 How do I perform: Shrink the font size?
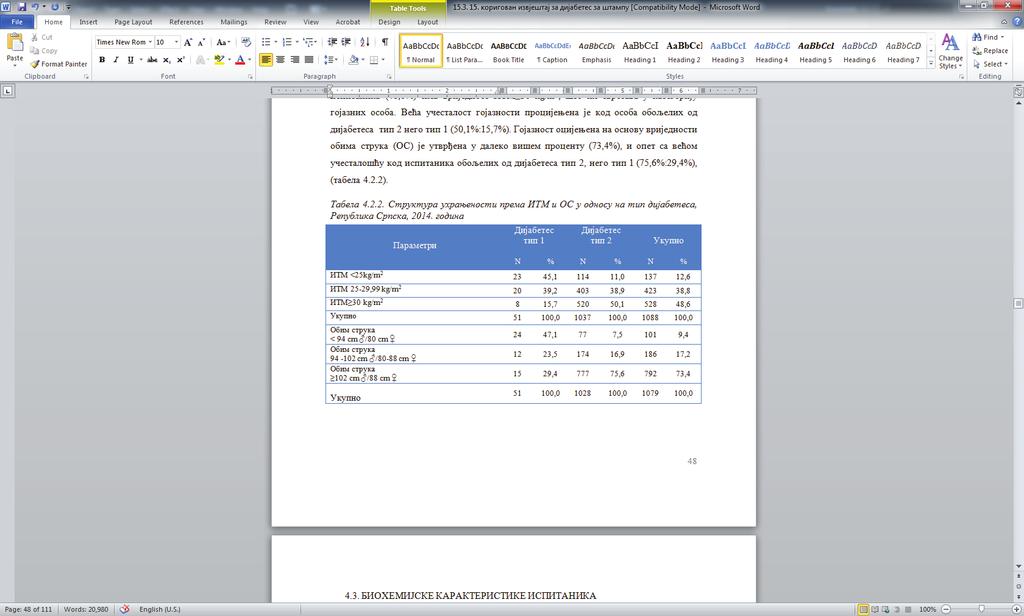click(x=201, y=42)
